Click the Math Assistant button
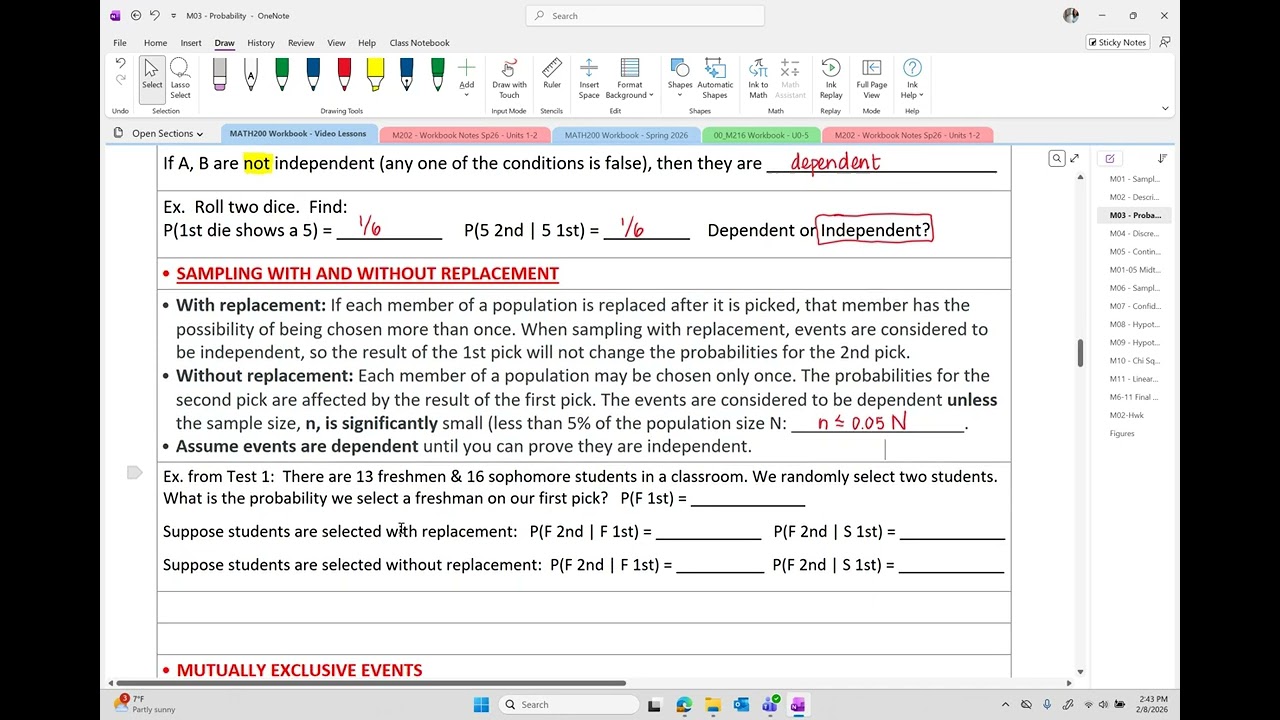1280x720 pixels. (x=790, y=79)
